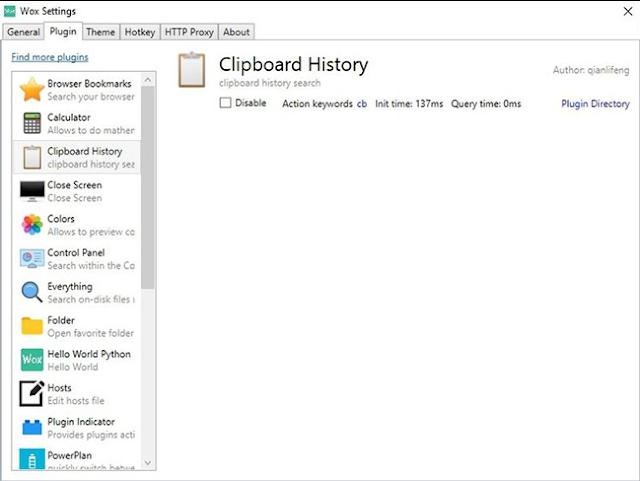Click the Wox logo in the title bar
Screen dimensions: 640x481
click(x=9, y=11)
